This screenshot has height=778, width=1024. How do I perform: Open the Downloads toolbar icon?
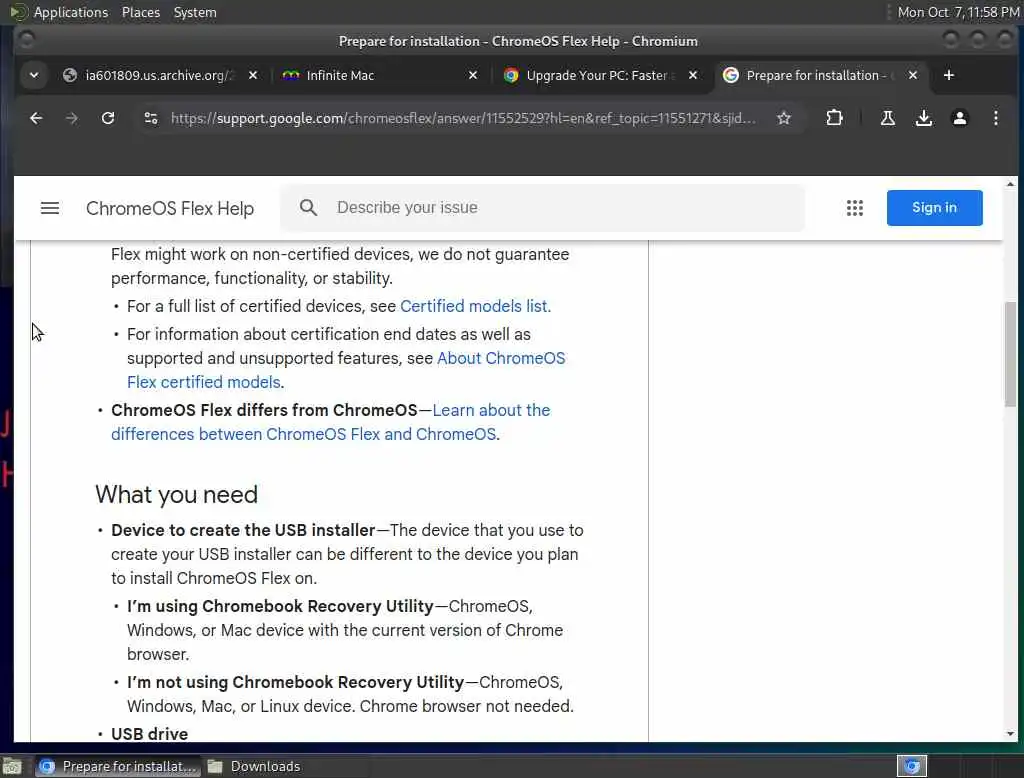point(923,118)
